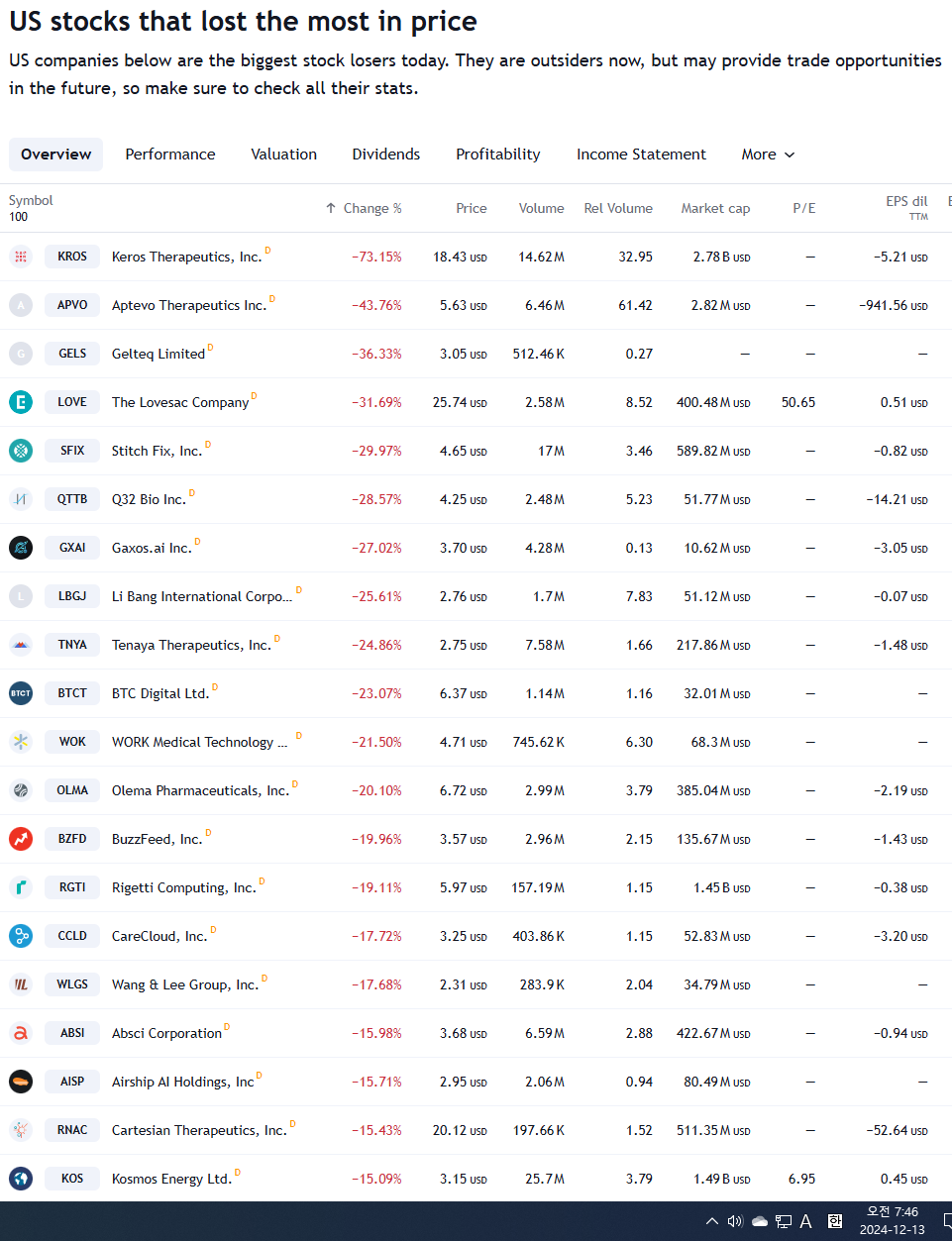Click the 1.49 B USD market cap
The image size is (952, 1241).
point(722,1179)
